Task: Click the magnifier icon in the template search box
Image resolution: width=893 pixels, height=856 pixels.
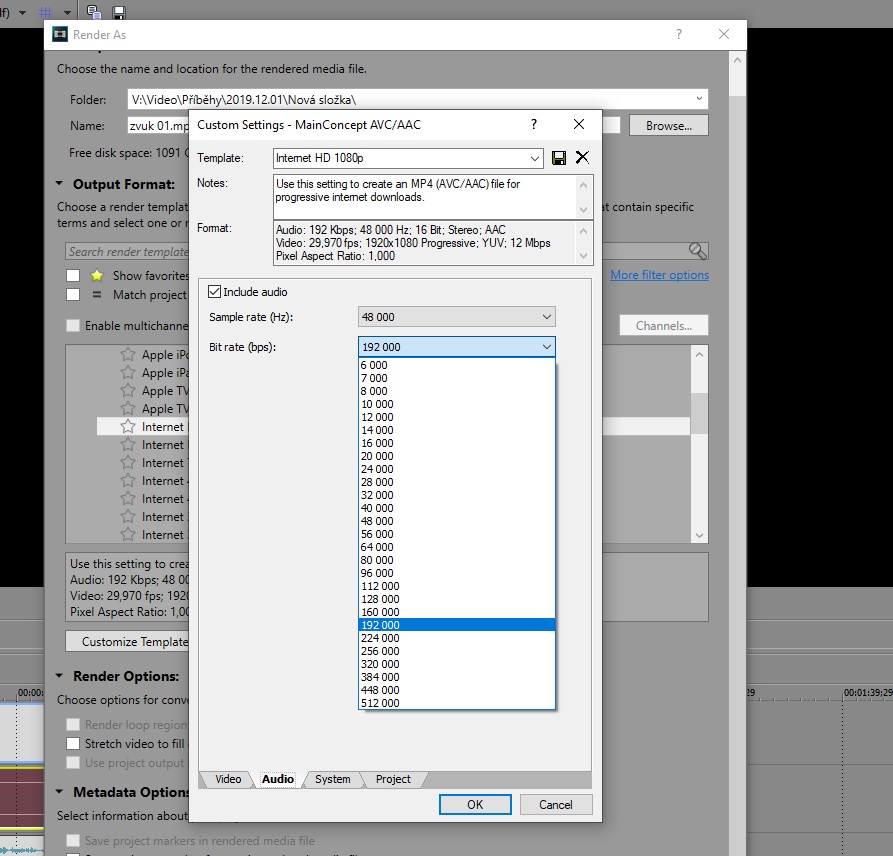Action: [697, 252]
